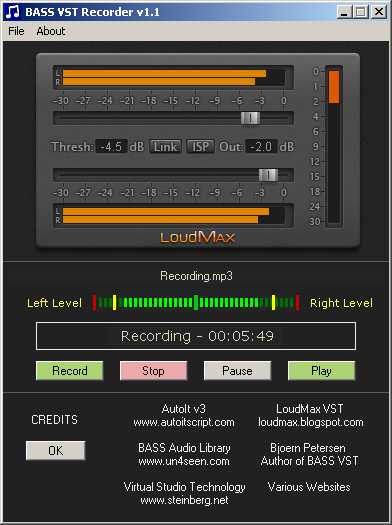Click the left/right level LED meter
The image size is (392, 525).
click(x=196, y=302)
